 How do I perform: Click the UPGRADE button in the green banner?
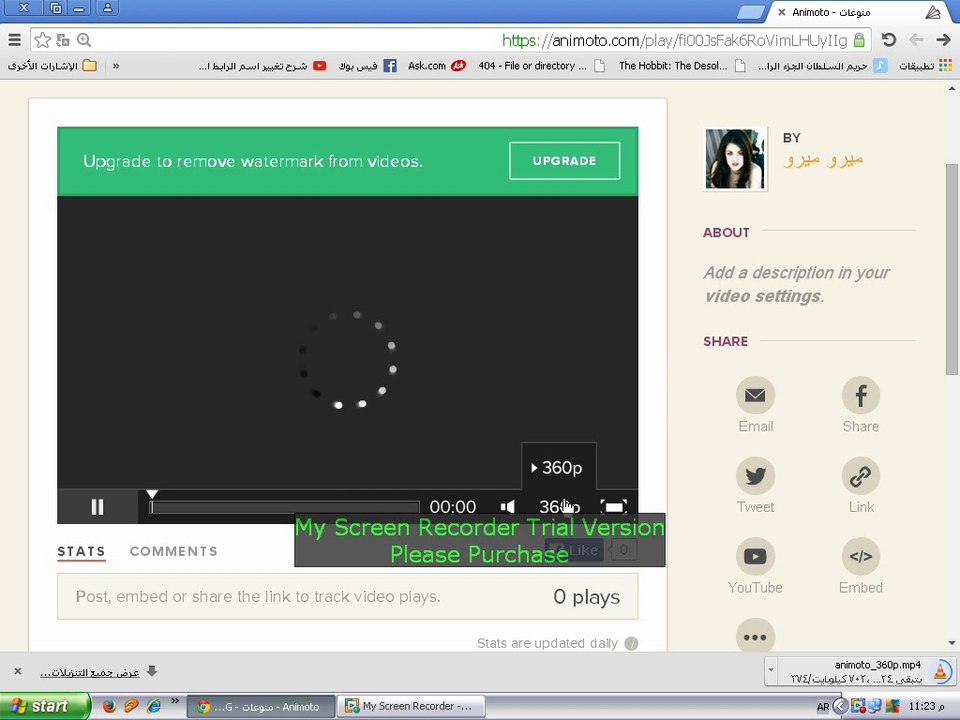click(x=564, y=161)
